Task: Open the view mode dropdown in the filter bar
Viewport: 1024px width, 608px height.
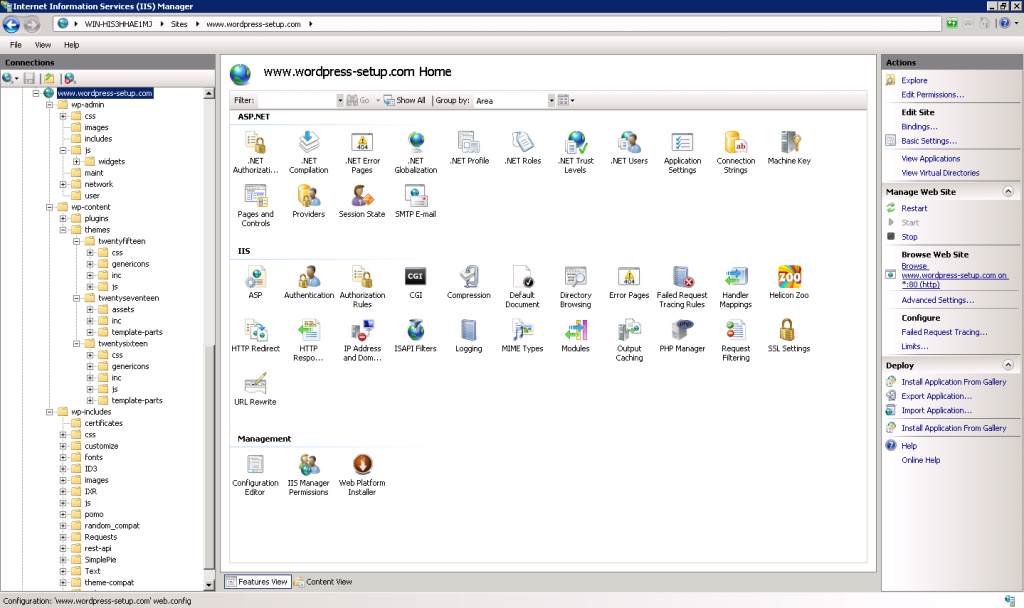Action: point(566,101)
